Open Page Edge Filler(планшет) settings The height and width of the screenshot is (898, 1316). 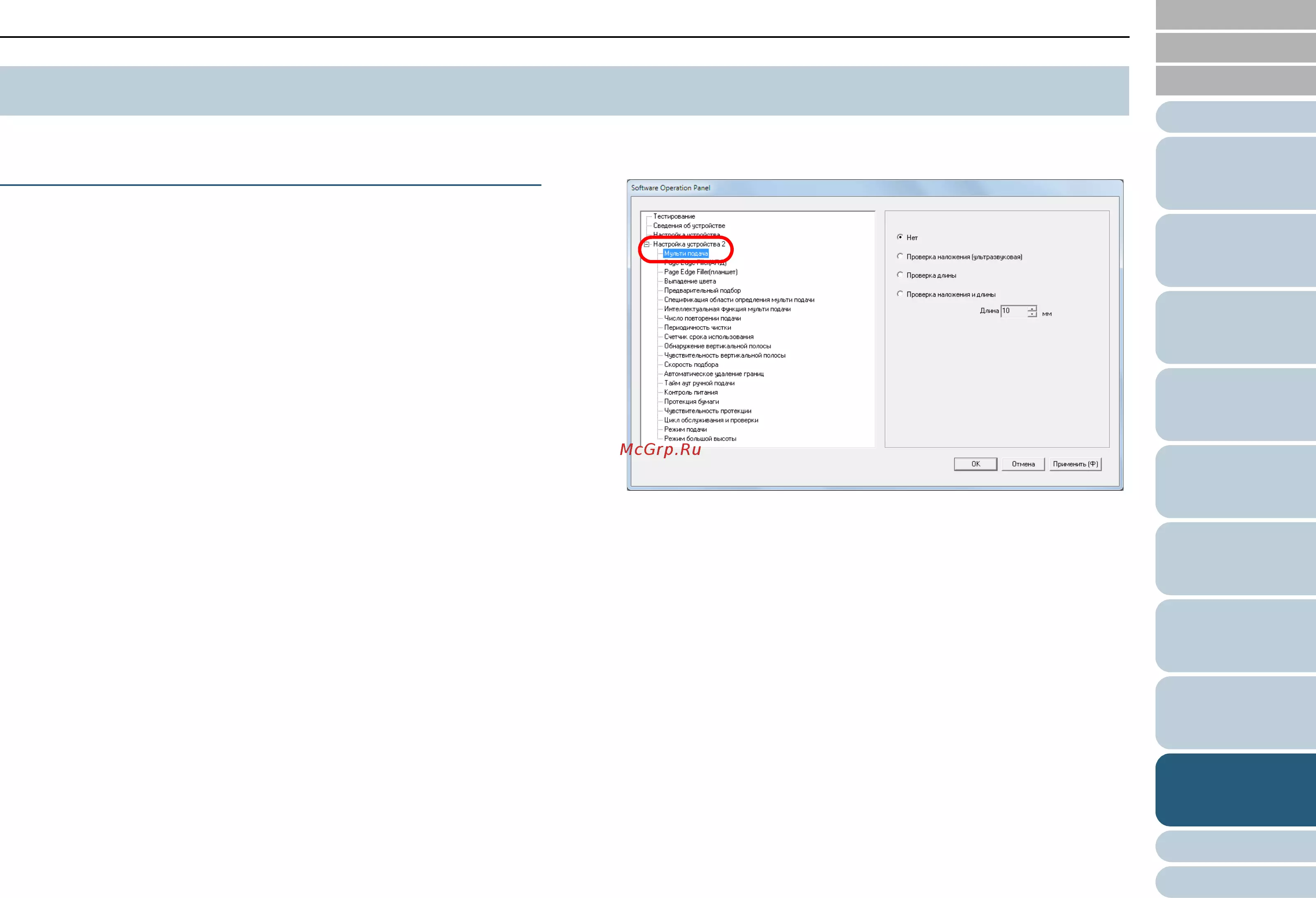click(700, 272)
